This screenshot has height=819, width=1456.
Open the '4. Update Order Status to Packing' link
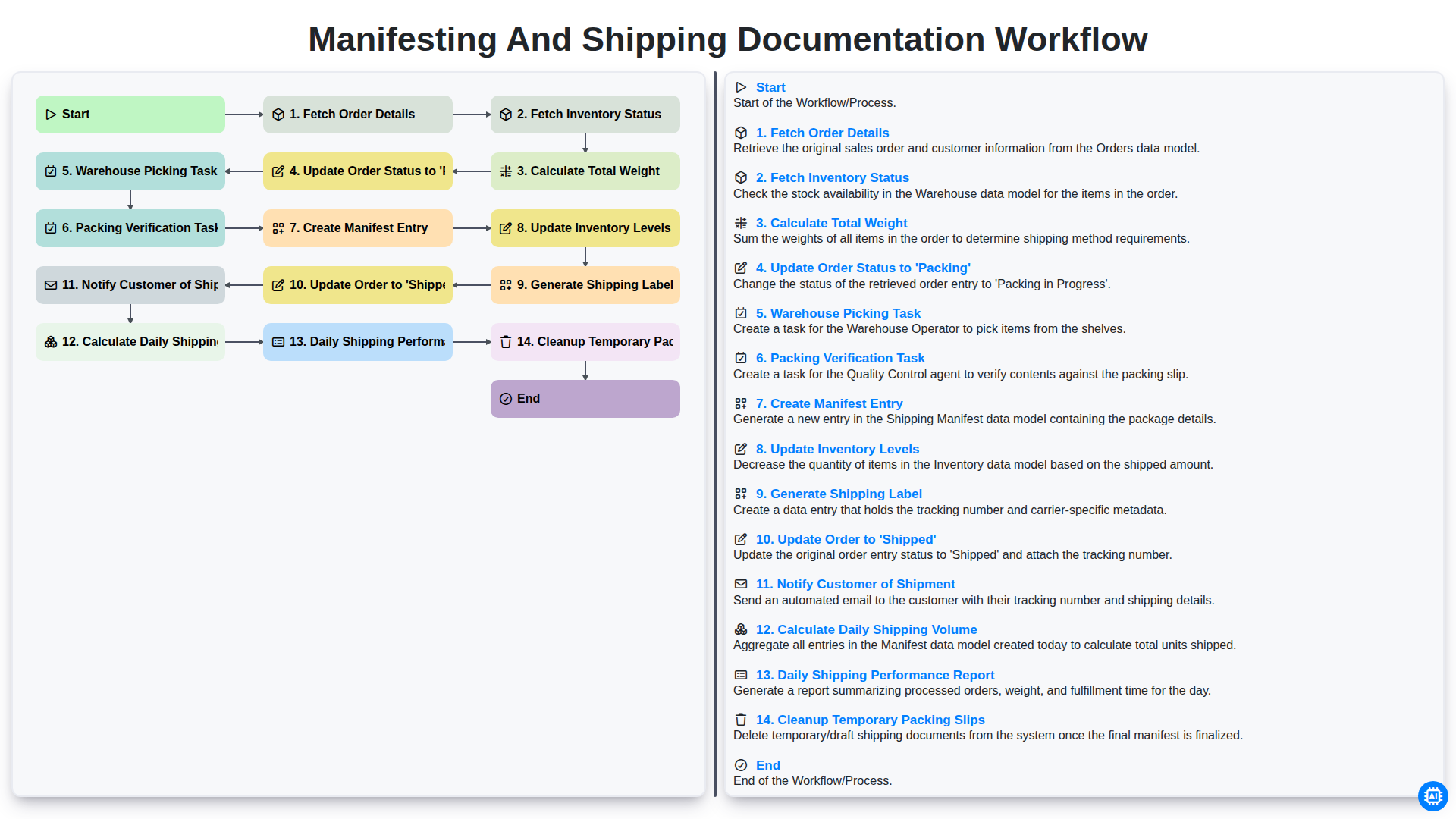pos(863,268)
